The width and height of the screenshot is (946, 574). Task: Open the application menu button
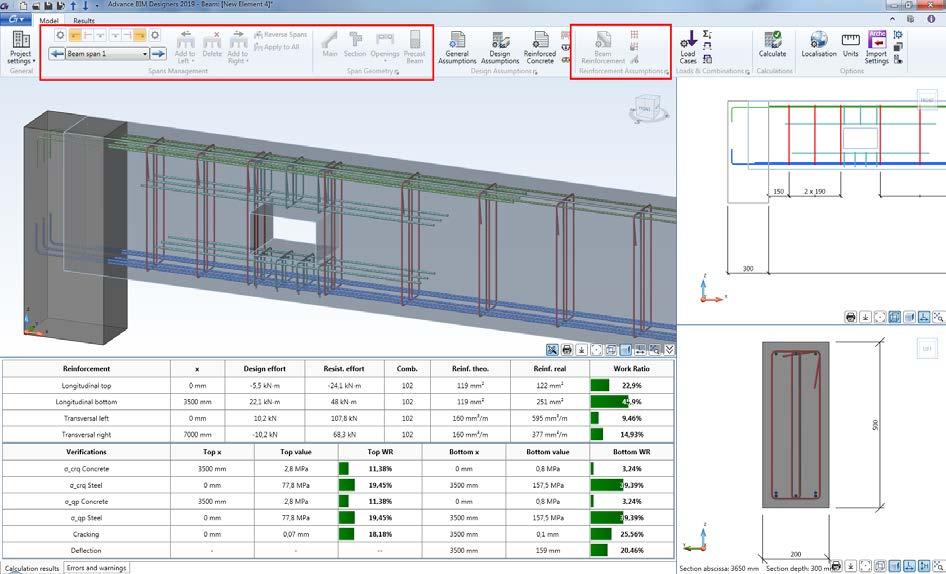click(x=15, y=19)
